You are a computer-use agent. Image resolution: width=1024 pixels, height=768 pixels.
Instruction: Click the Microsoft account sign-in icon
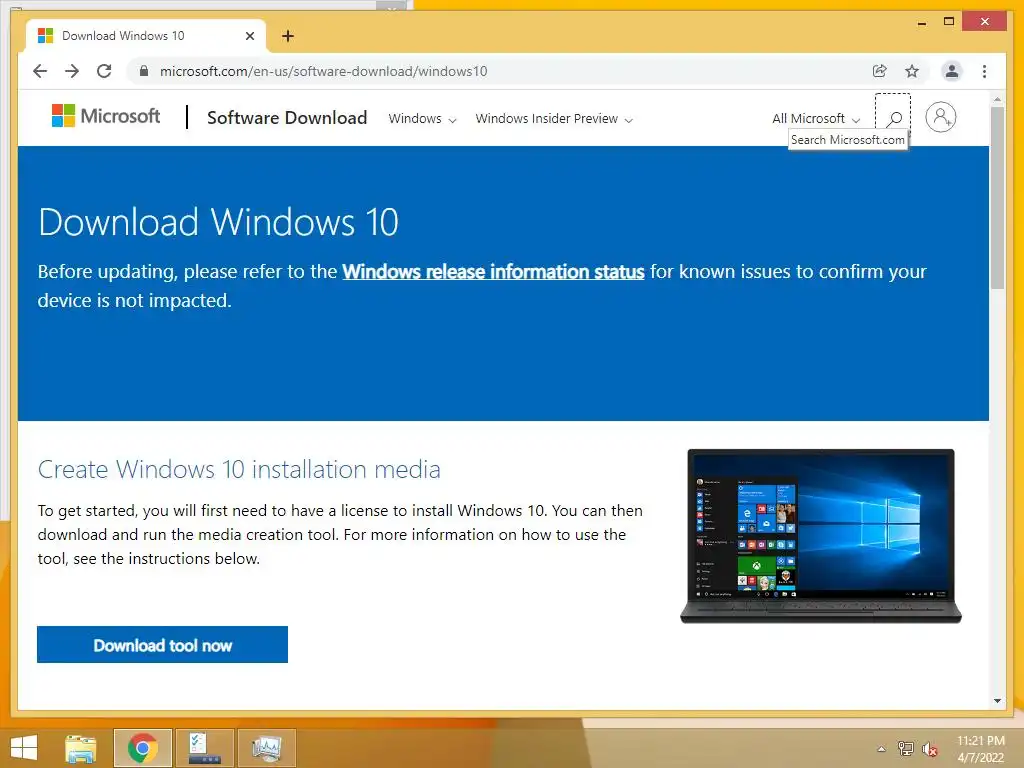pos(940,118)
